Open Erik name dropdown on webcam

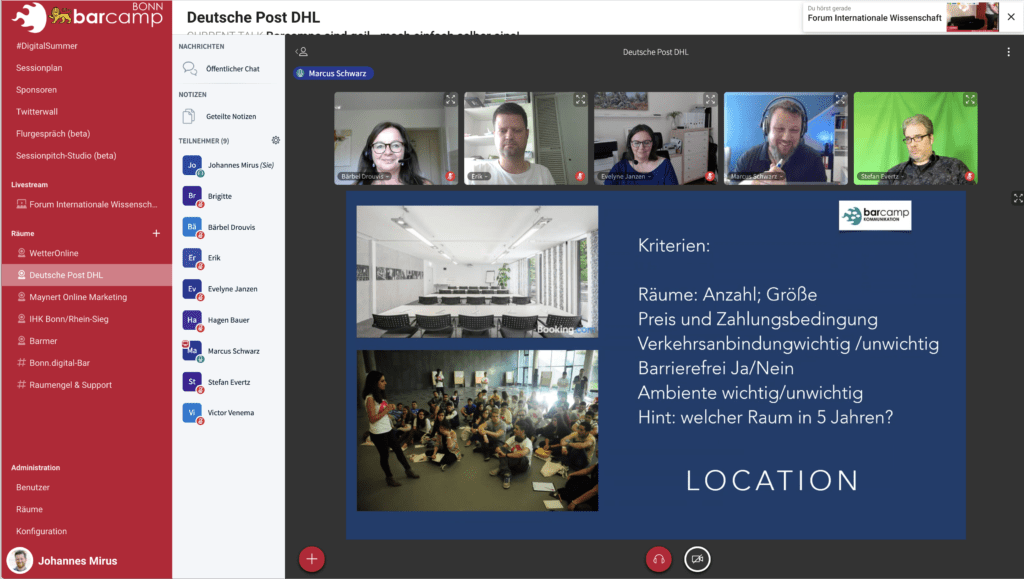(x=479, y=176)
